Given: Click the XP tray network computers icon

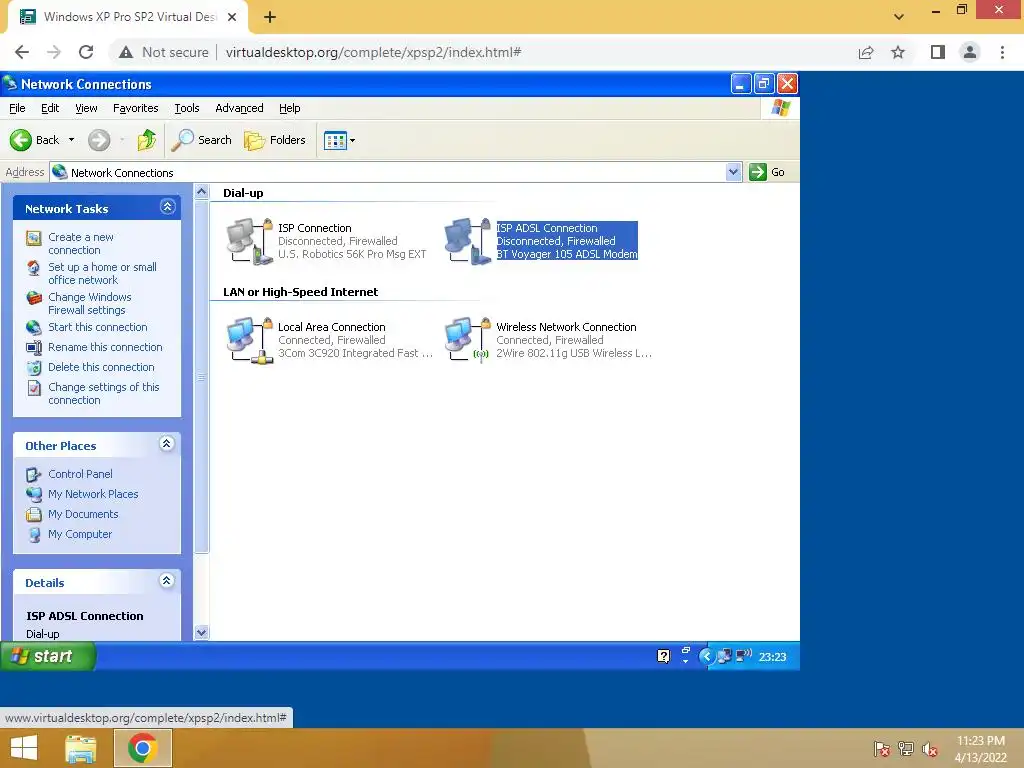Looking at the screenshot, I should click(724, 656).
